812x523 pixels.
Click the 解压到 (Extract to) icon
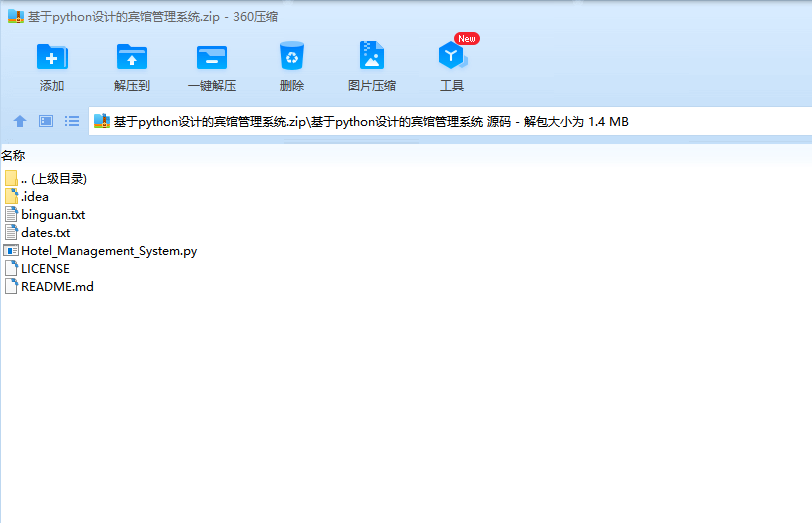132,56
